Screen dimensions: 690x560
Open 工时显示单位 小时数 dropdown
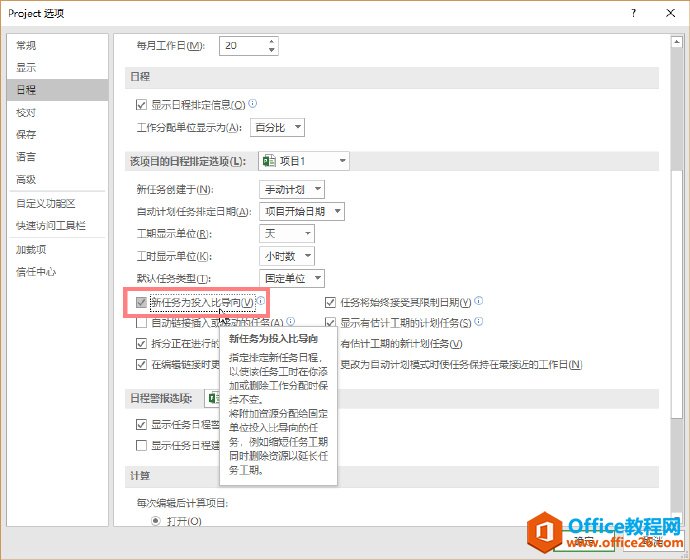287,256
